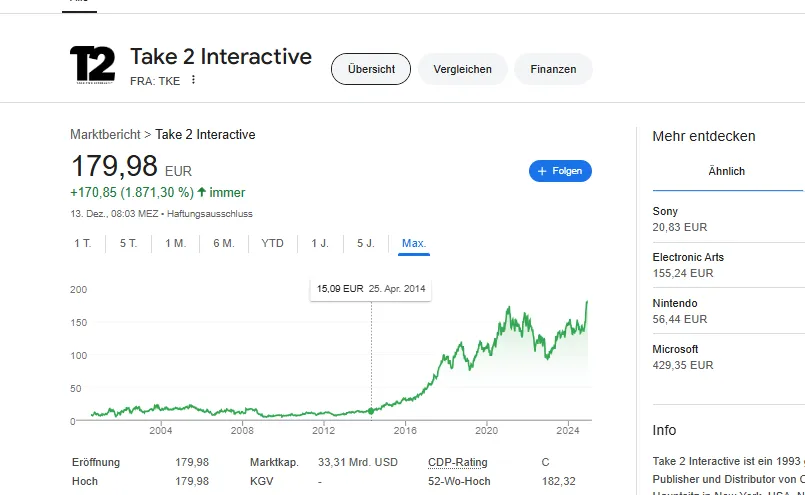Open the three-dot menu beside FRA: TKE
Viewport: 805px width, 495px height.
click(x=194, y=80)
